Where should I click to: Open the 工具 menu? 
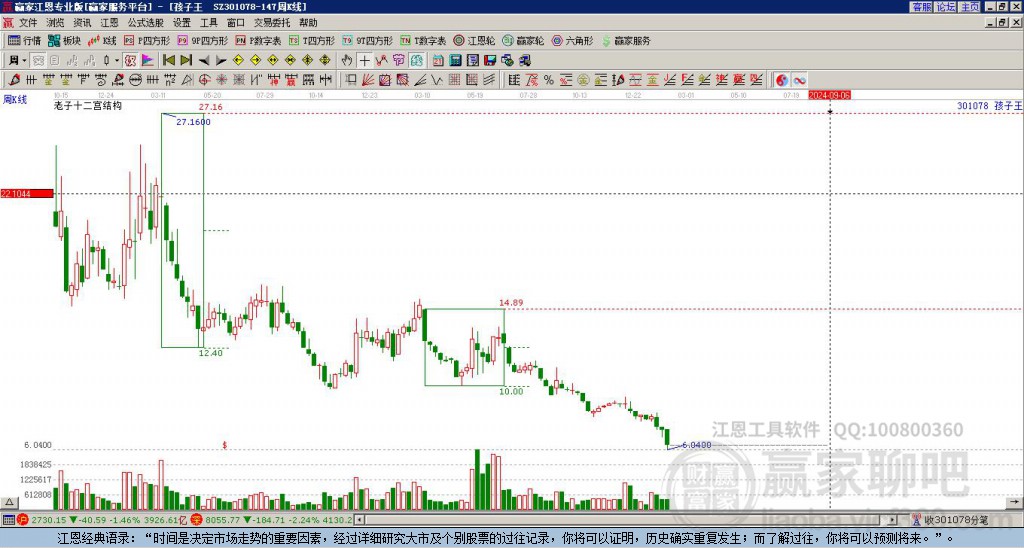(x=208, y=23)
